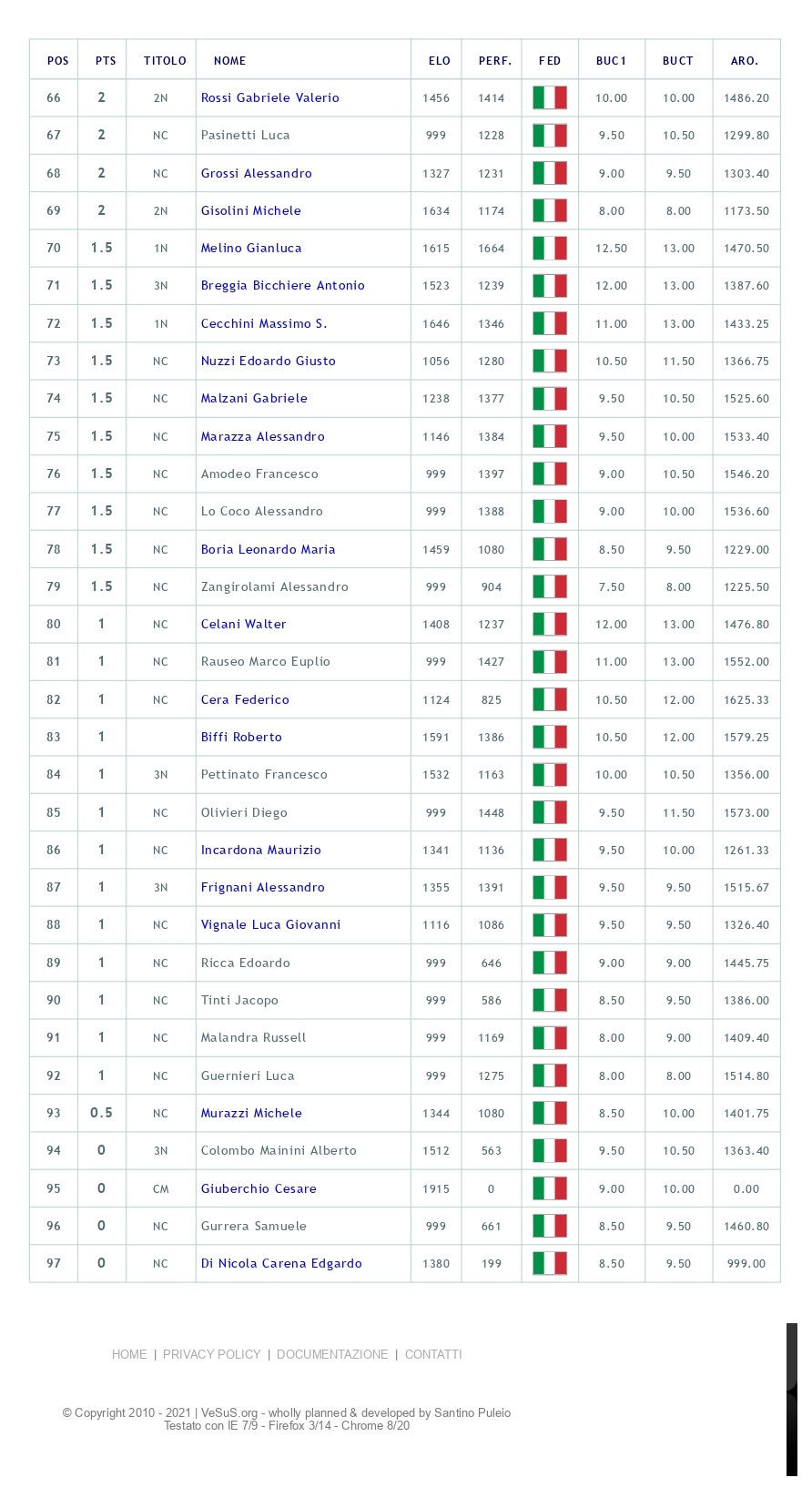The width and height of the screenshot is (812, 1488).
Task: Select the name Rauseo Marco Euplio
Action: click(265, 661)
